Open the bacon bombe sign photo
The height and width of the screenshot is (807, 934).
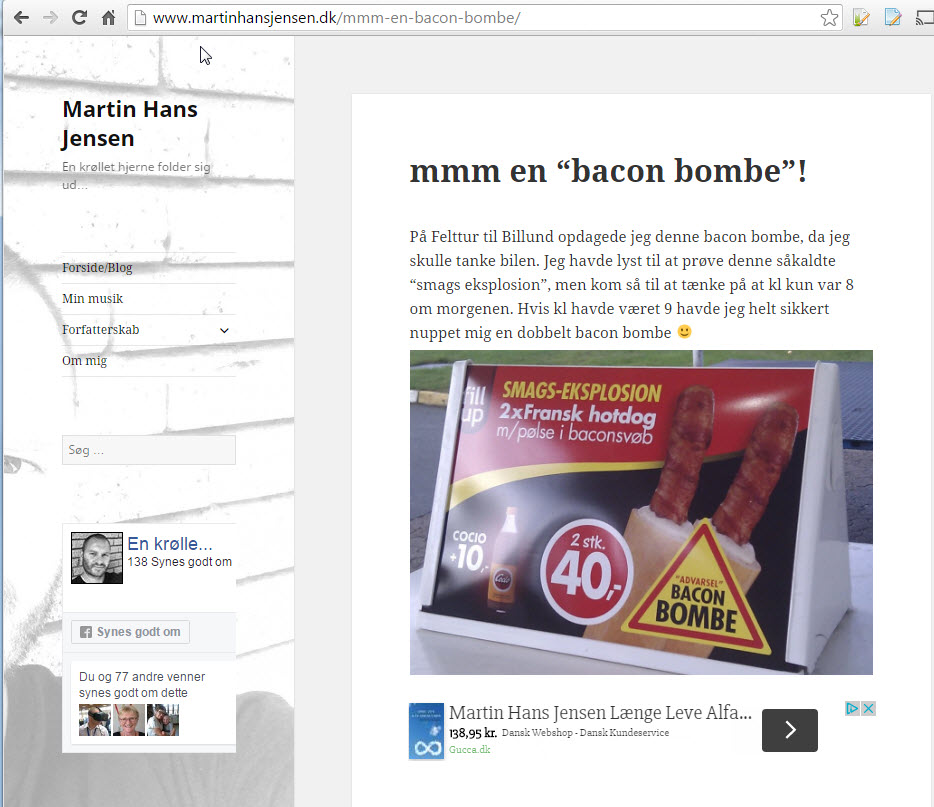click(641, 512)
